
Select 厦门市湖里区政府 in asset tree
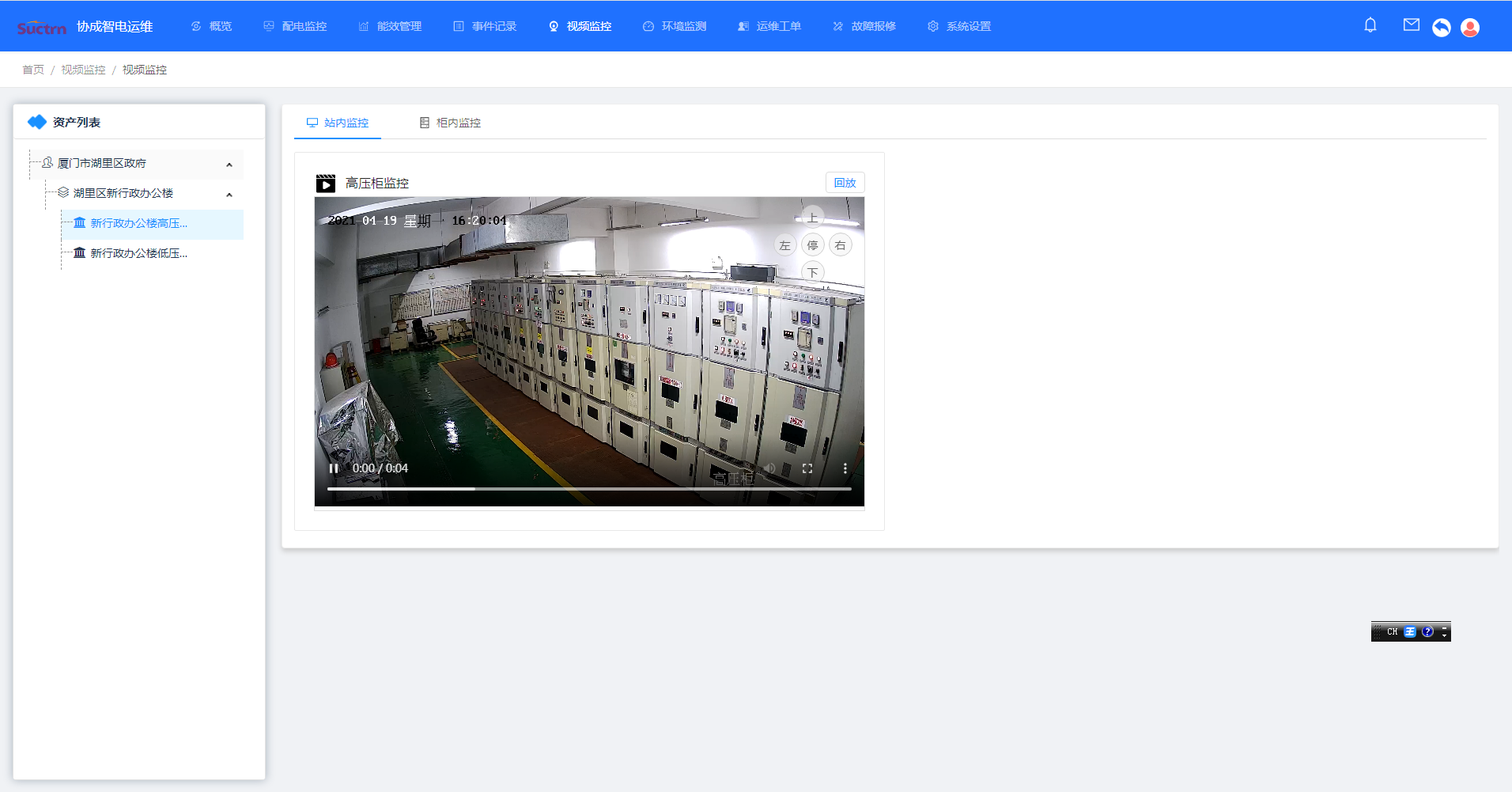101,163
